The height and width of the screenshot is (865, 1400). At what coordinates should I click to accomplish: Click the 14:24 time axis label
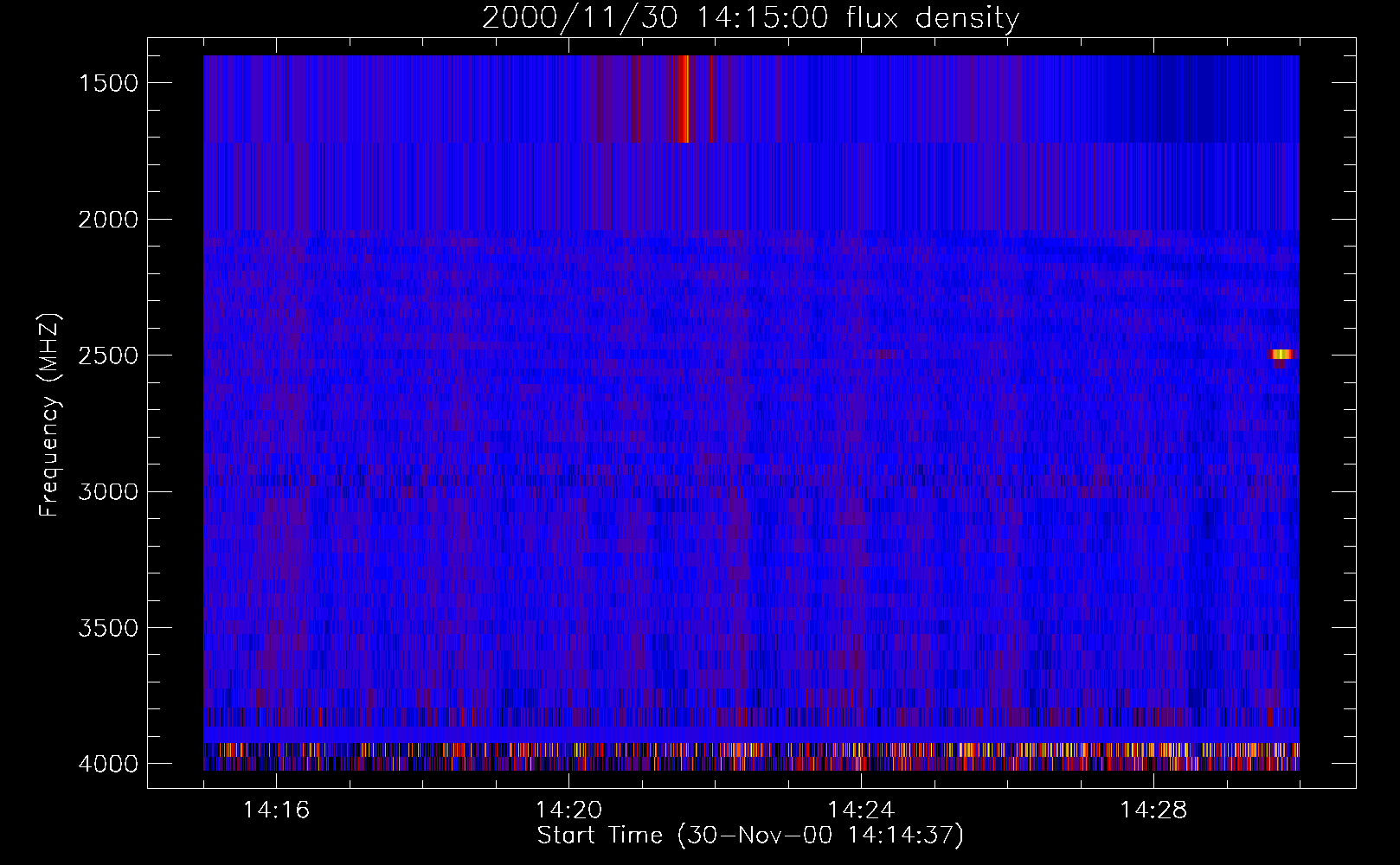861,810
